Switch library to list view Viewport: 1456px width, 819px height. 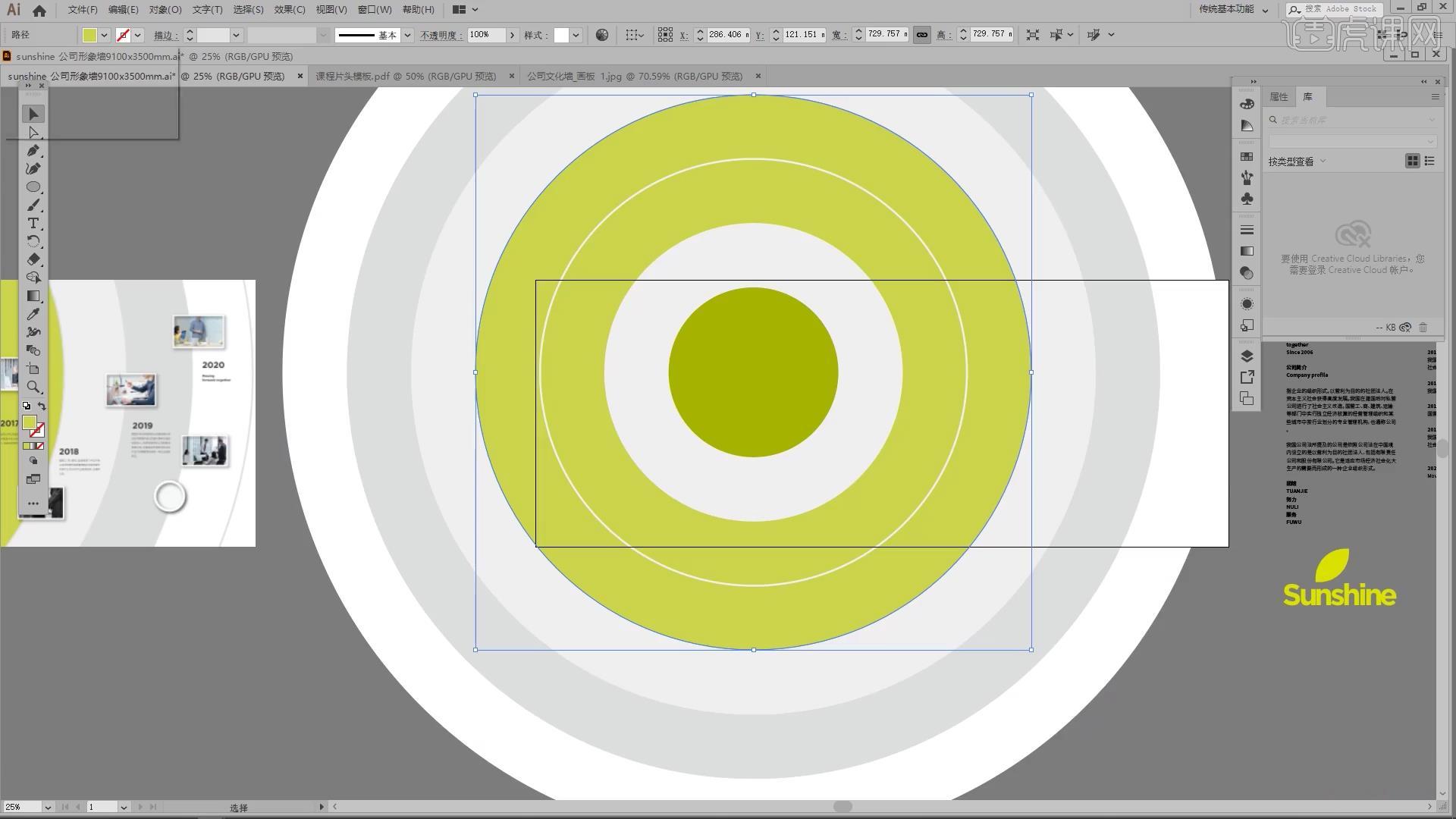click(x=1429, y=161)
